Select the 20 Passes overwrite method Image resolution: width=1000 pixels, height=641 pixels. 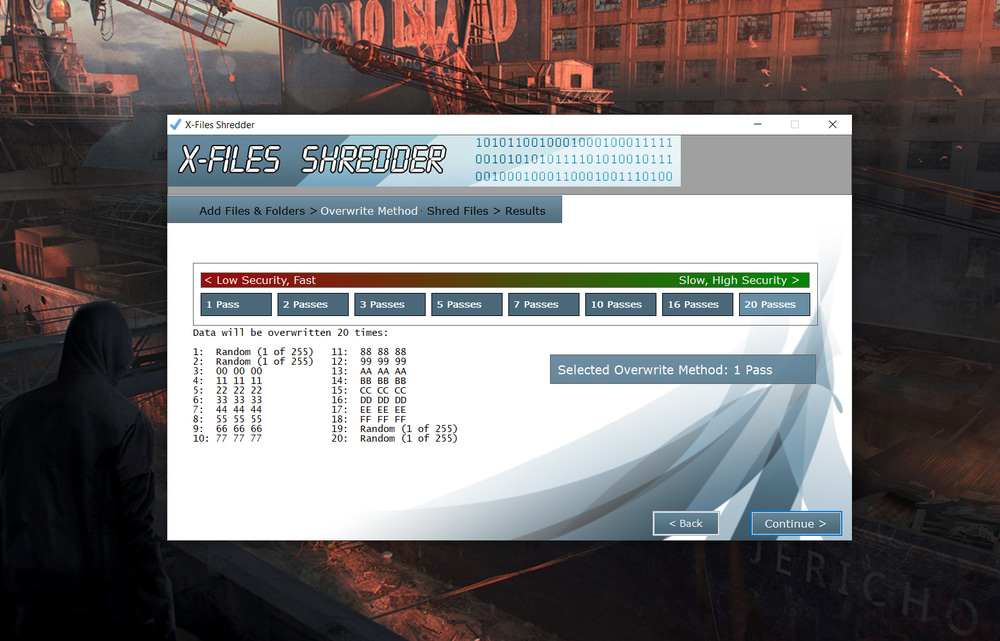tap(774, 305)
